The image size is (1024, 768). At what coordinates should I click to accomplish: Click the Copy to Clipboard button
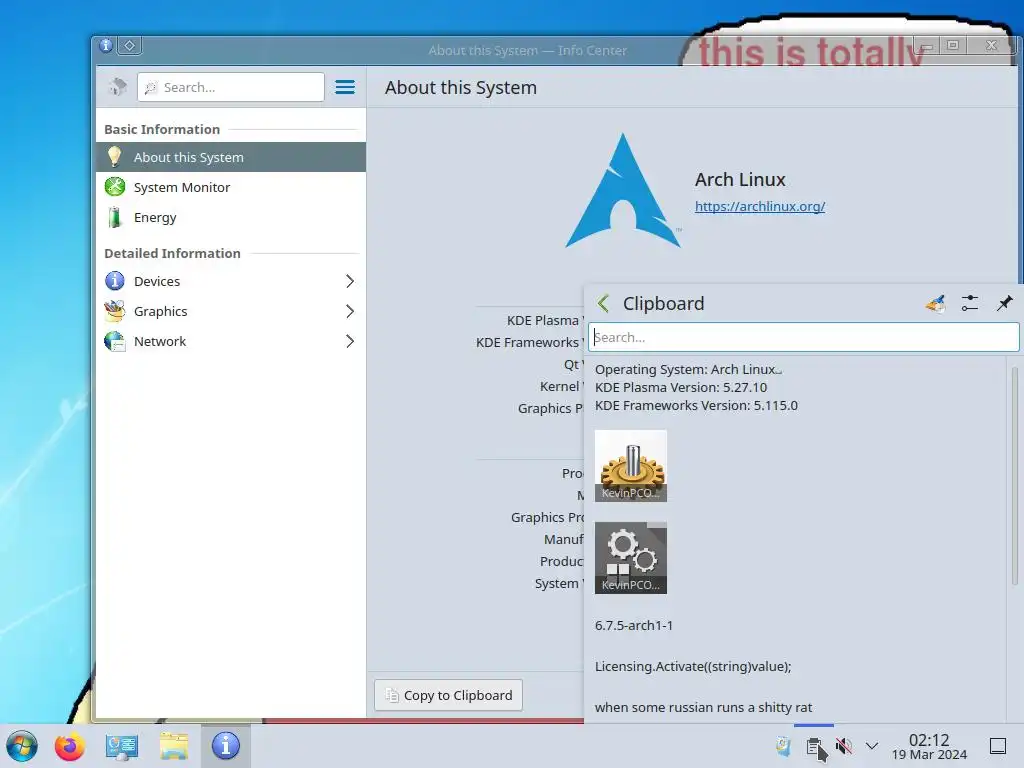point(448,696)
